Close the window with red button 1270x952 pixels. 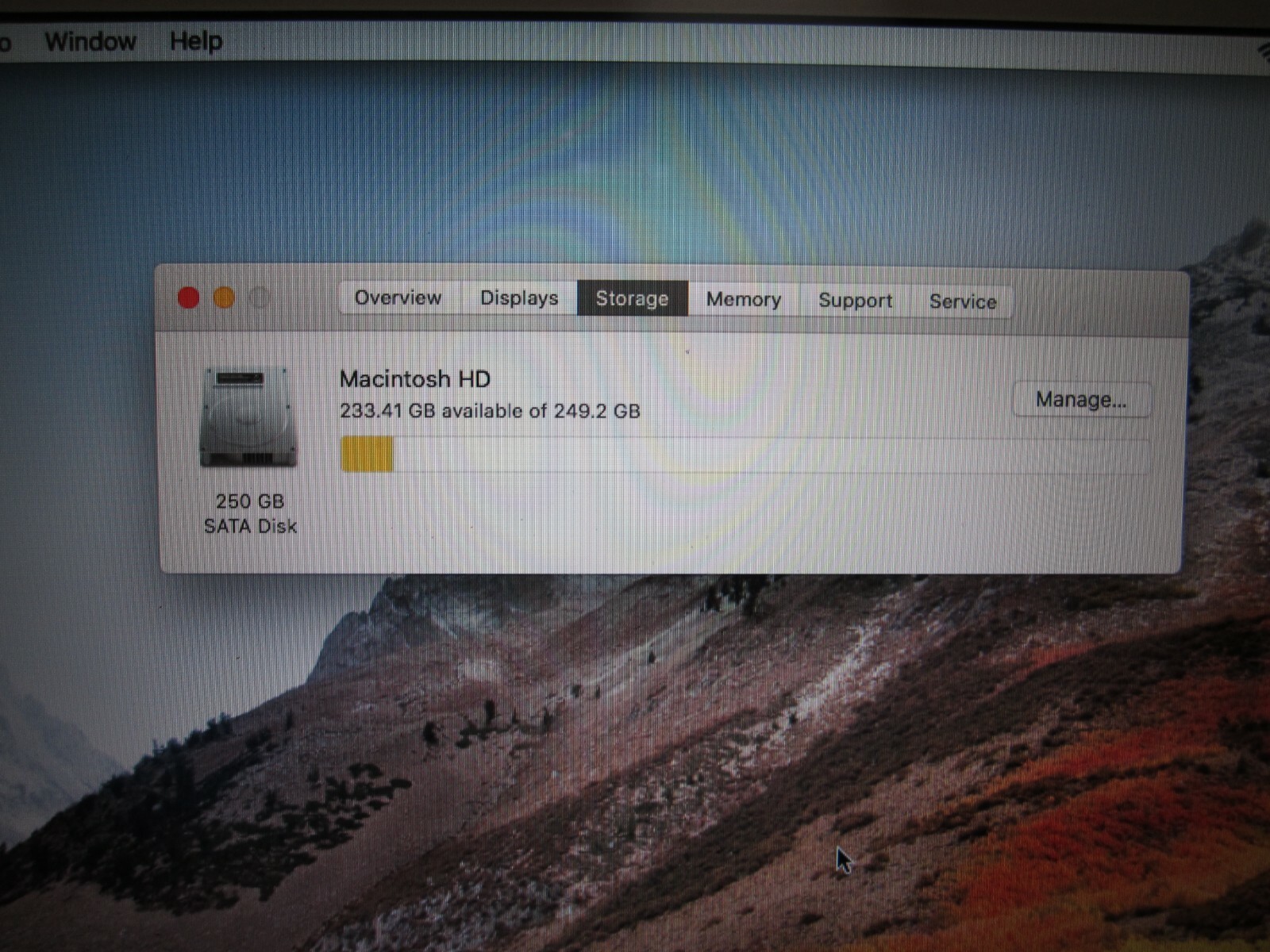pos(189,297)
